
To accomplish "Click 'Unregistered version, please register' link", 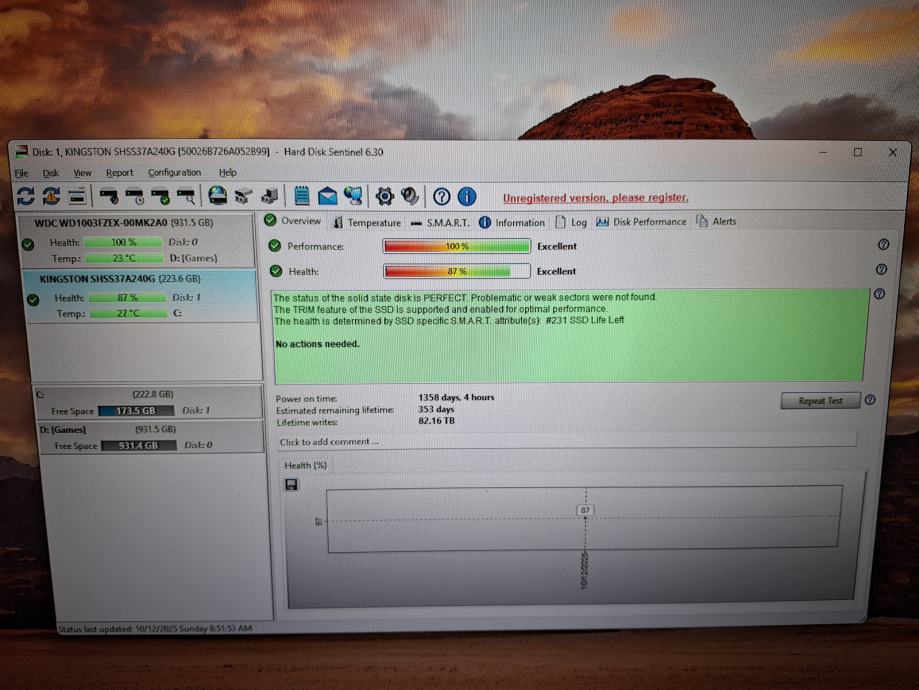I will (x=595, y=198).
